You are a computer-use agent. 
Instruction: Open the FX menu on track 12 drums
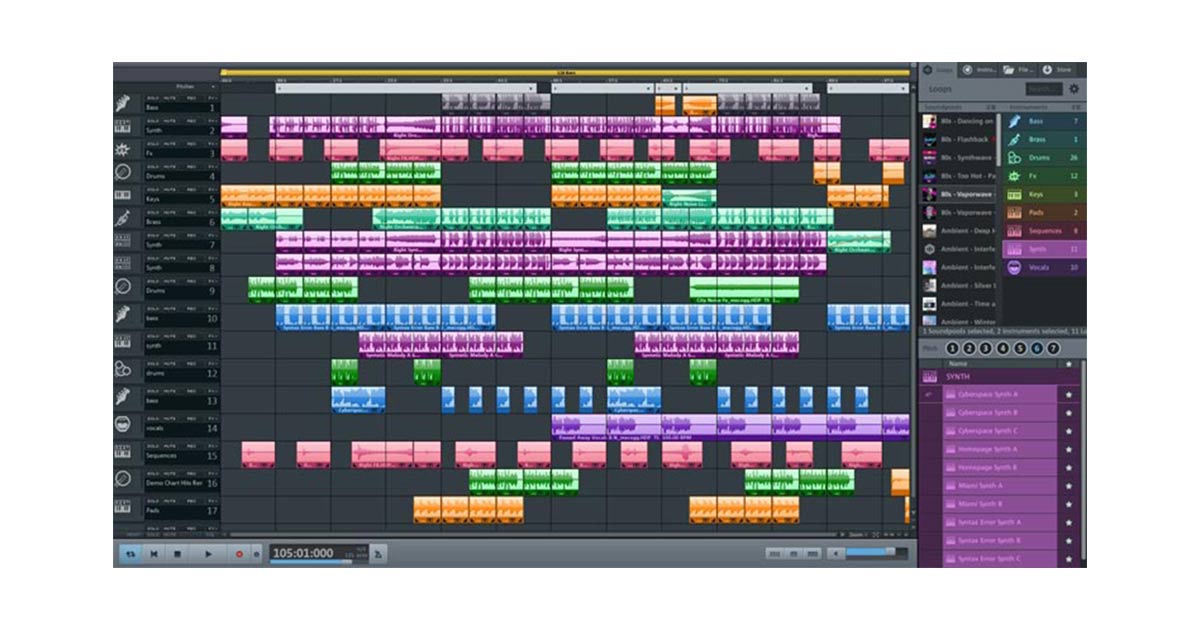point(211,363)
